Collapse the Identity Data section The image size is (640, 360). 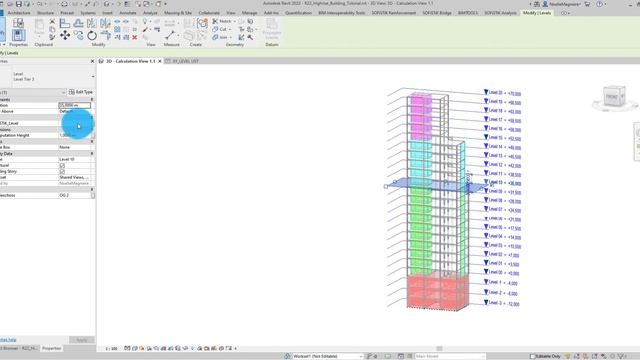pos(92,153)
